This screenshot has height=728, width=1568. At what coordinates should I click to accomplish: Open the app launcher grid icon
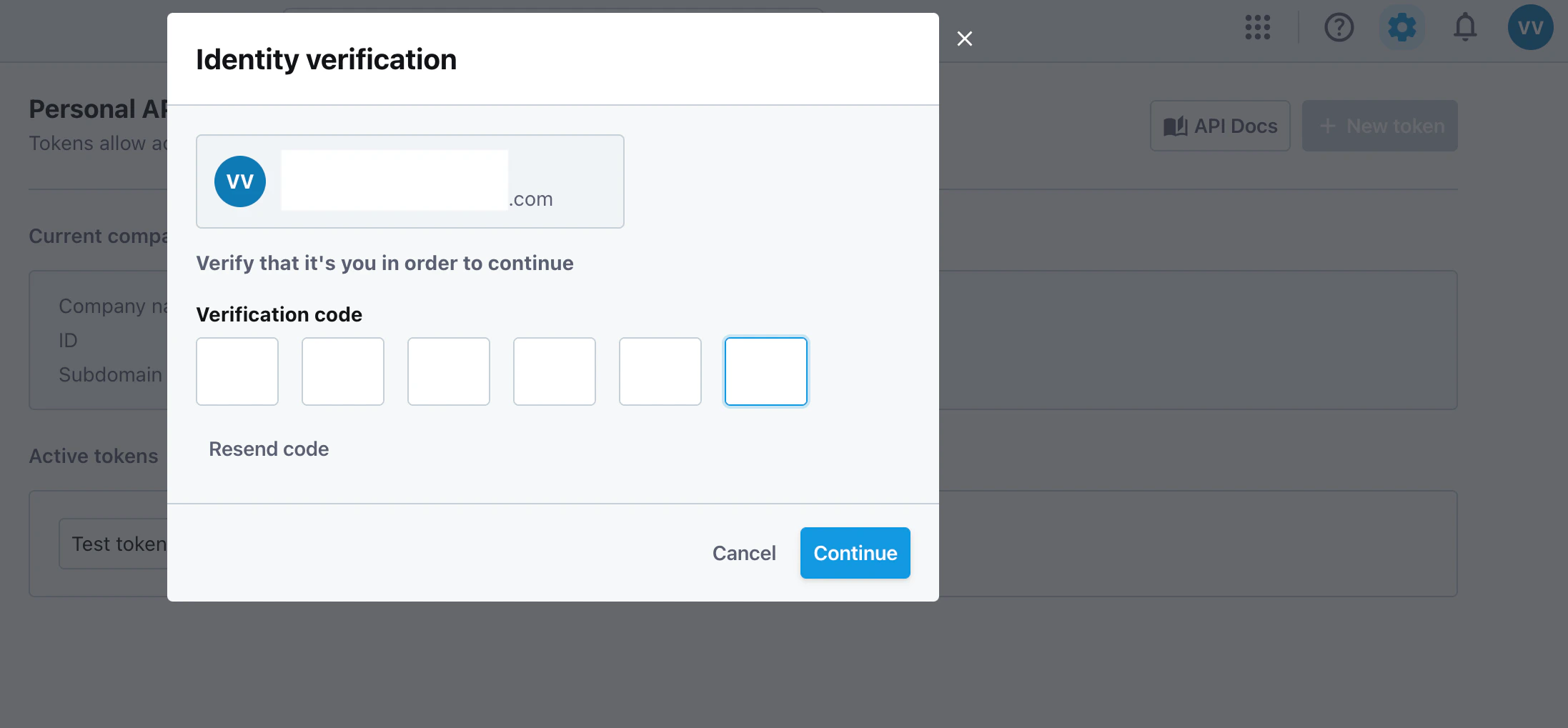(x=1257, y=28)
